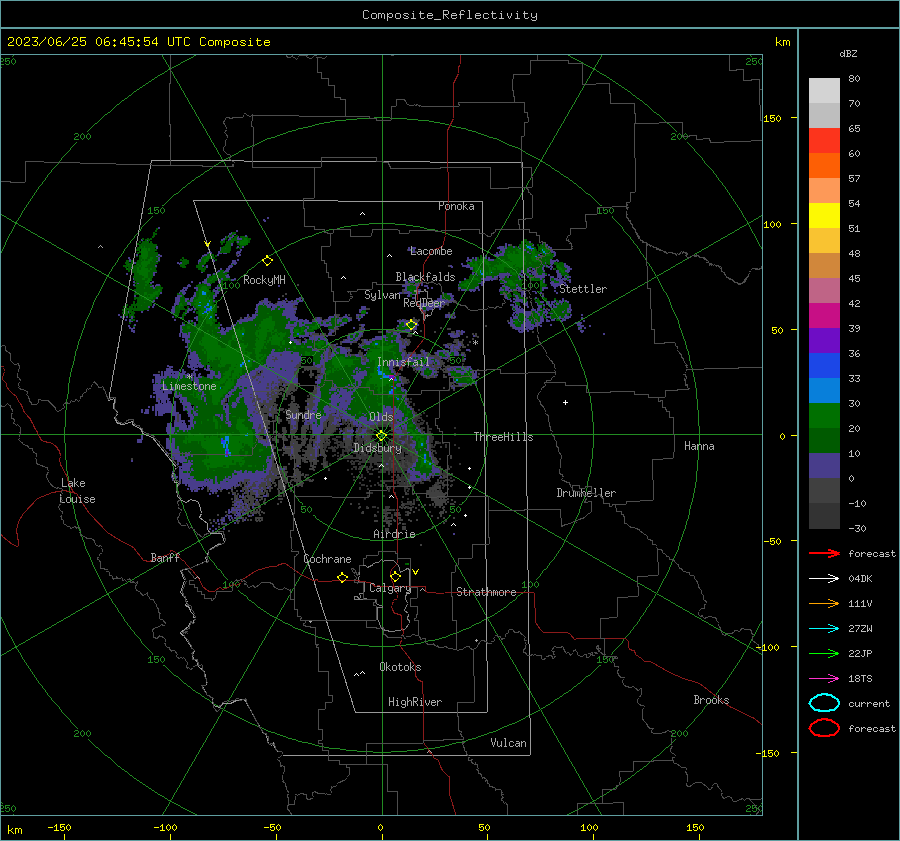
Task: Click the -100 tick on bottom km axis
Action: (165, 828)
